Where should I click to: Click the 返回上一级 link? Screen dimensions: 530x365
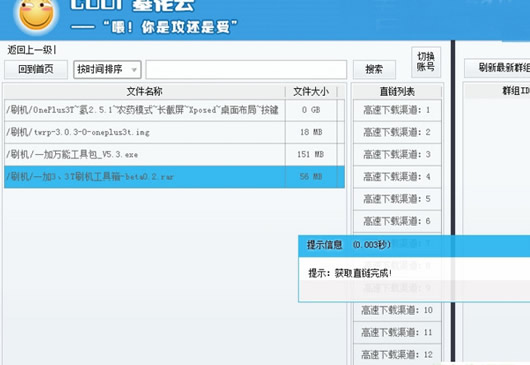[31, 50]
